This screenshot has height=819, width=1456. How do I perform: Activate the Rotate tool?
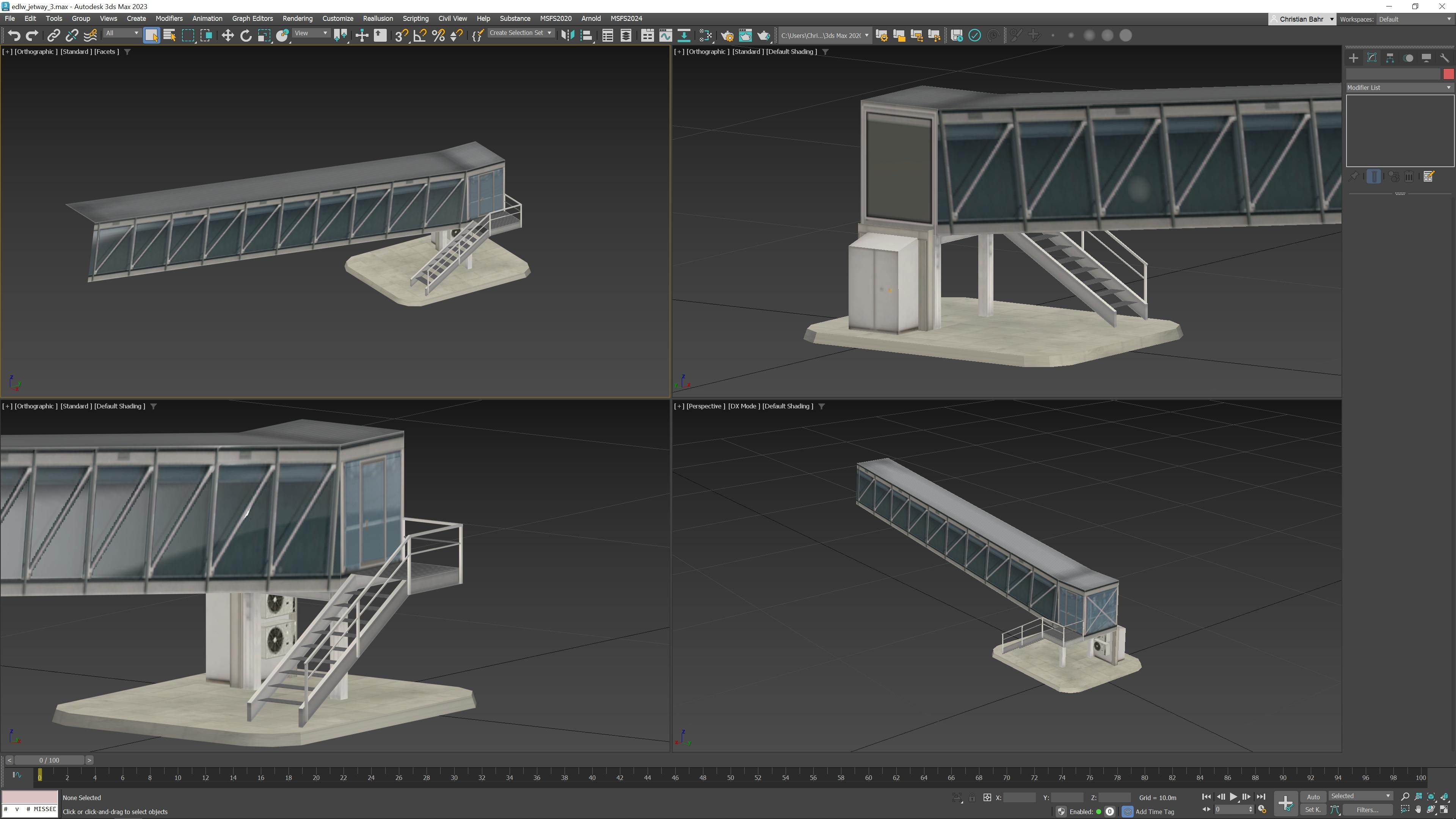coord(246,36)
